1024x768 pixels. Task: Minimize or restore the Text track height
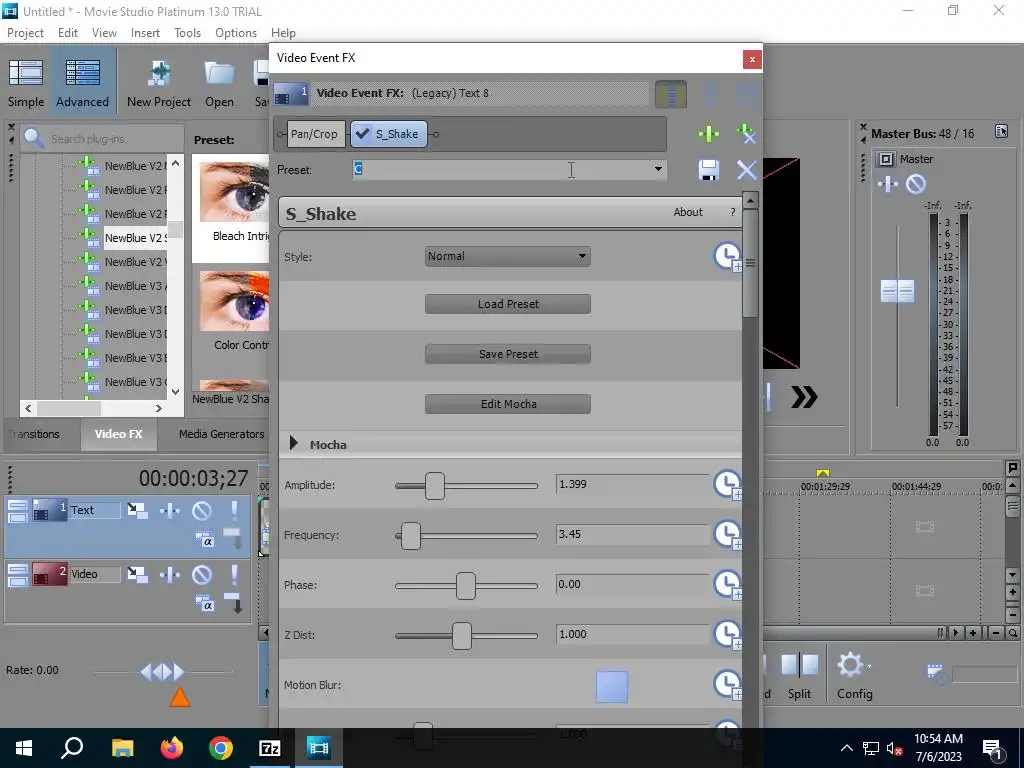[x=18, y=510]
